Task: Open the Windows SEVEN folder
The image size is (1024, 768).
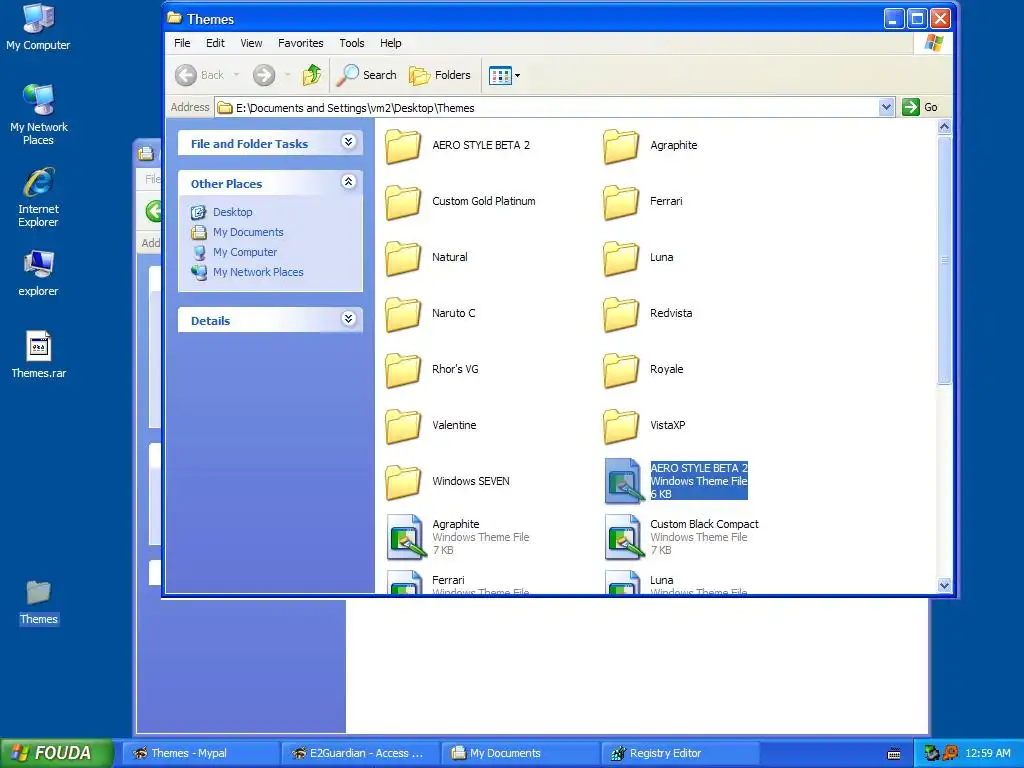Action: 447,481
